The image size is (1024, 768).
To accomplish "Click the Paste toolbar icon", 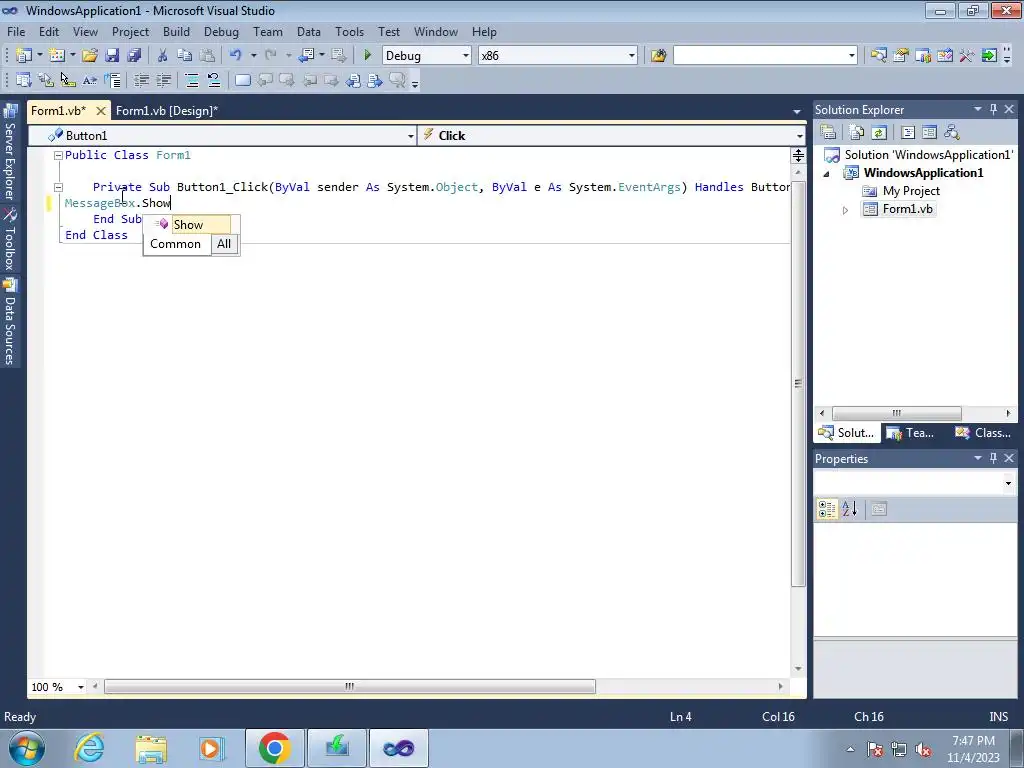I will [x=207, y=56].
